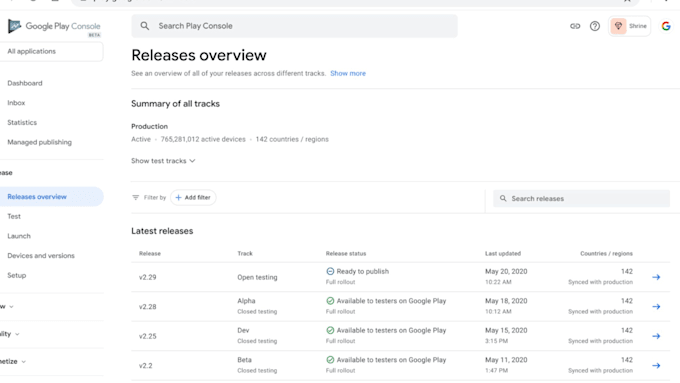Click Ready to publish status icon
Image resolution: width=680 pixels, height=383 pixels.
(330, 272)
